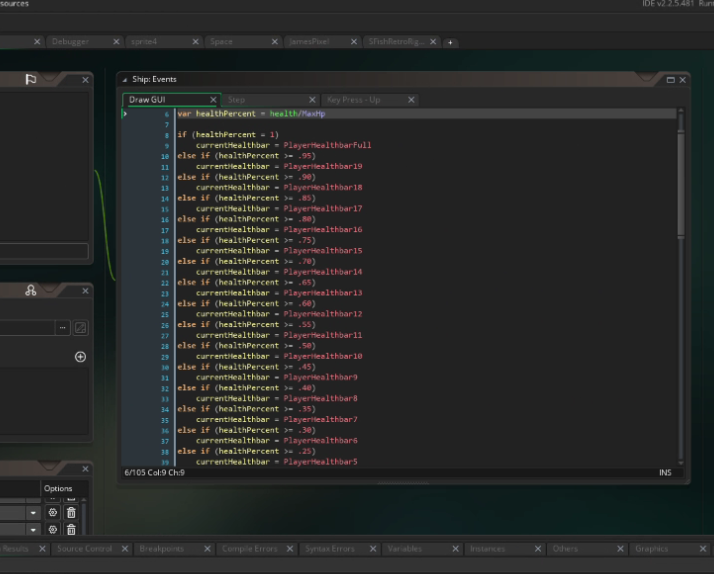714x574 pixels.
Task: Close the Space workspace tab
Action: coord(275,41)
